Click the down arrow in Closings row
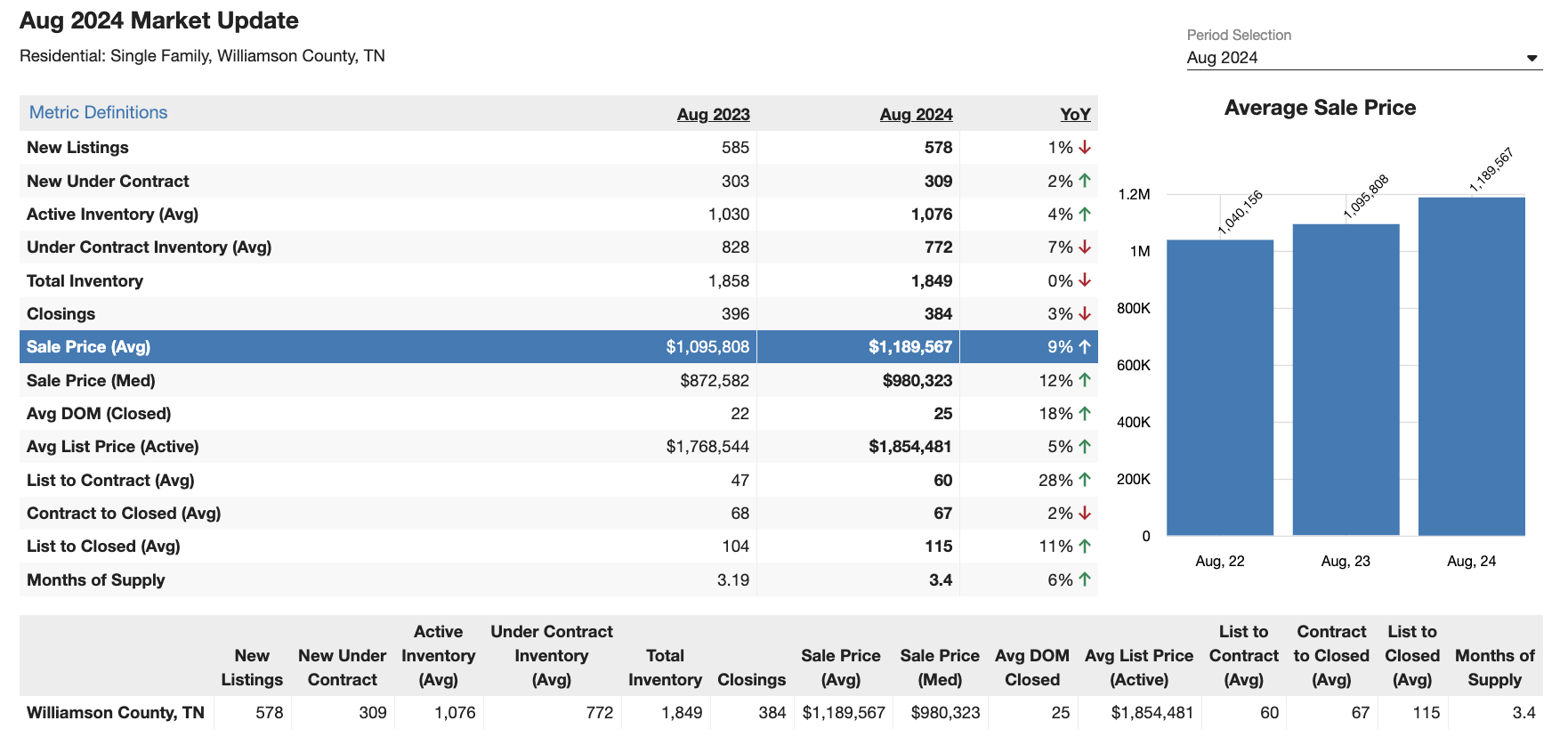This screenshot has width=1568, height=737. coord(1085,314)
